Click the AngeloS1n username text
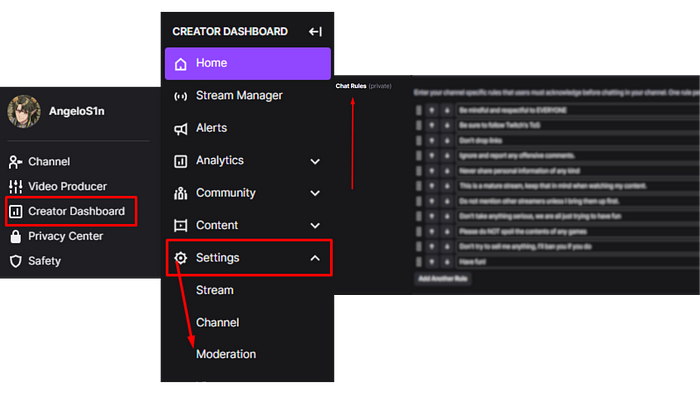The height and width of the screenshot is (394, 700). (x=77, y=111)
